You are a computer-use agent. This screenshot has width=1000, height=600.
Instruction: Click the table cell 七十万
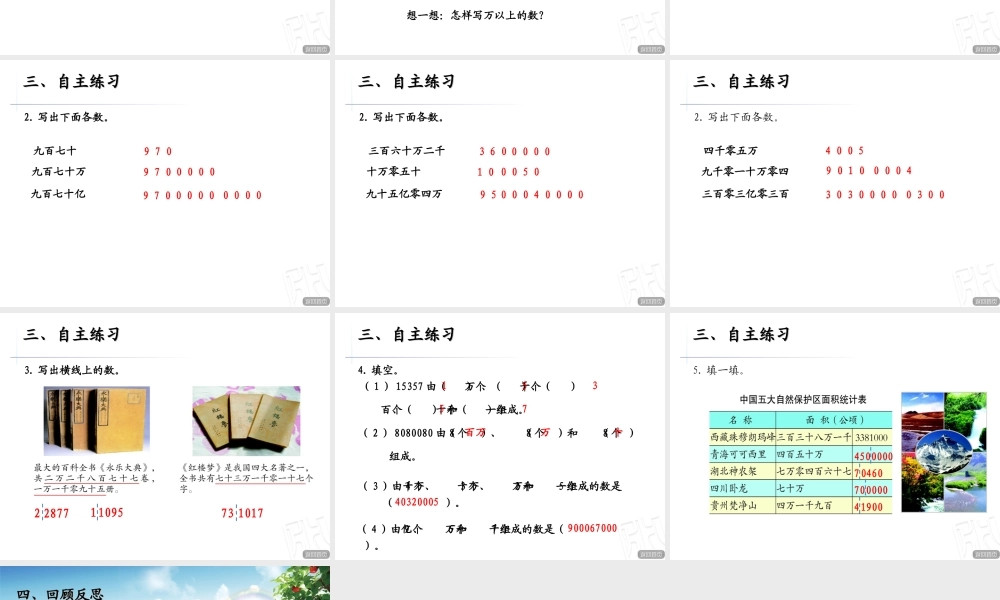click(814, 488)
